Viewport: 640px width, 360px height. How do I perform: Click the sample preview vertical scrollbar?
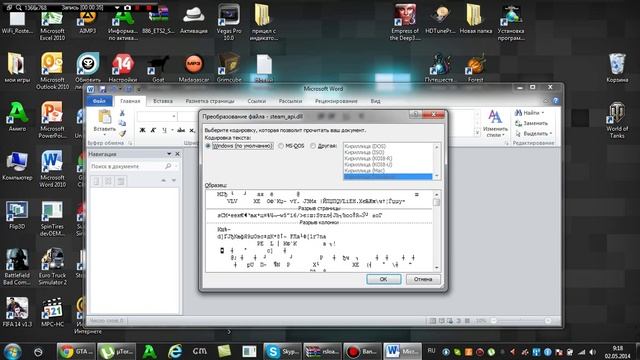pyautogui.click(x=436, y=231)
